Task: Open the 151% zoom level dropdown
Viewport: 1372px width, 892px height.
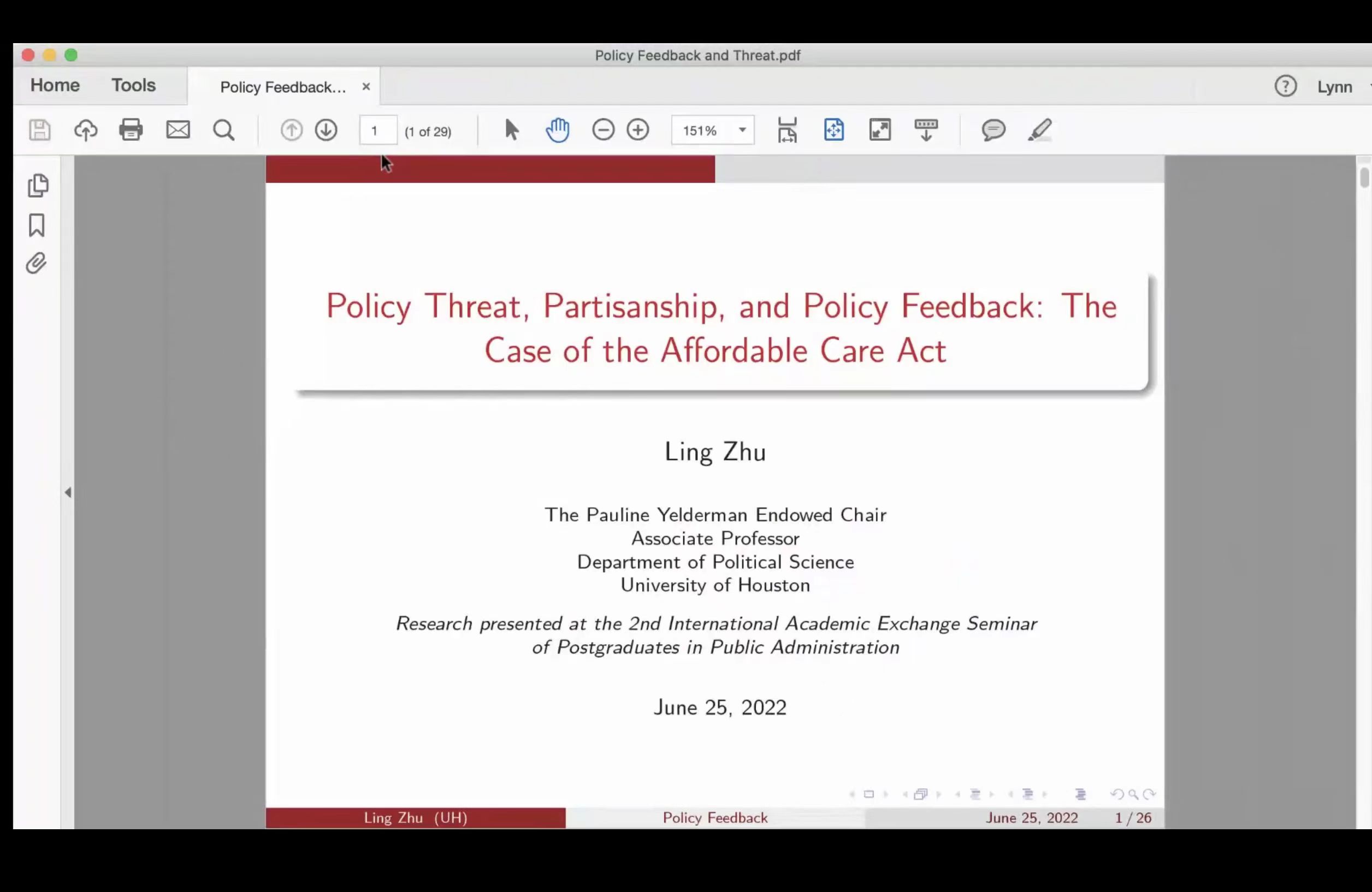Action: click(742, 130)
